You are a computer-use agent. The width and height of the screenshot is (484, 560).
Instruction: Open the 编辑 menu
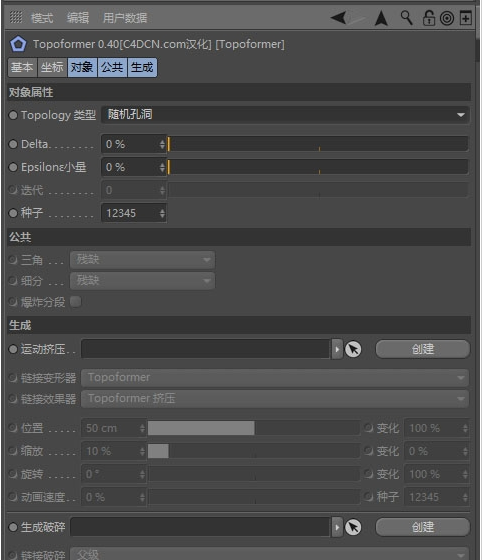click(x=78, y=18)
